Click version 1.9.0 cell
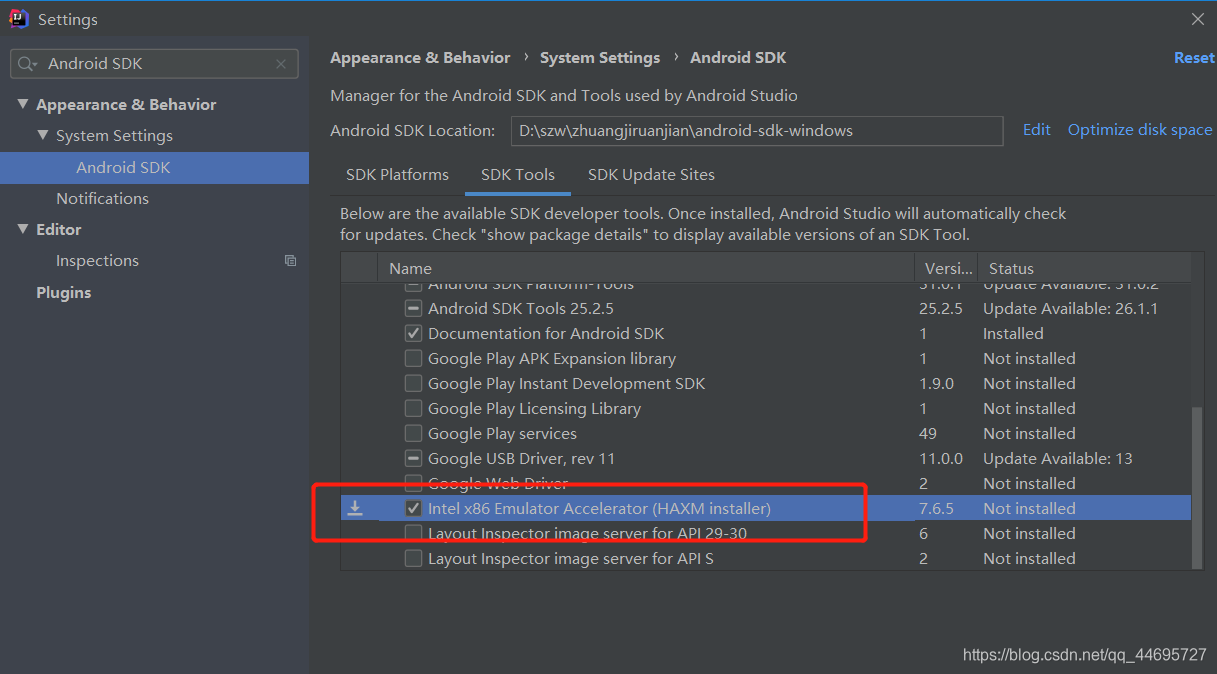1217x674 pixels. coord(936,384)
